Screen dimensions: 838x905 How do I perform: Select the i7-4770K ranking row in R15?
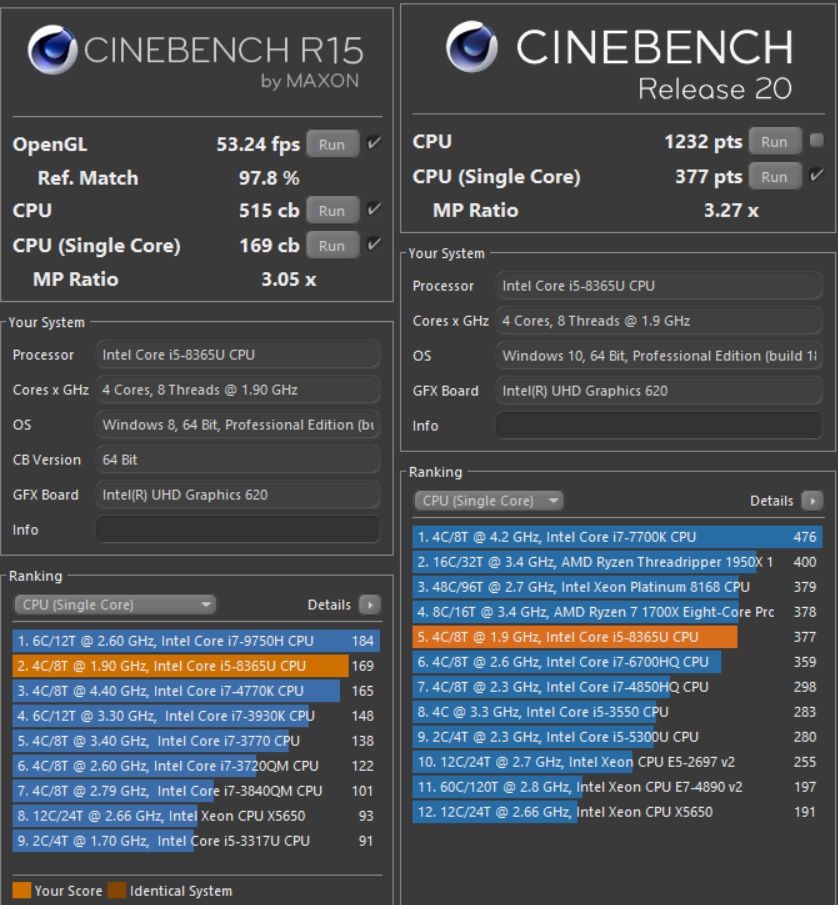tap(196, 691)
